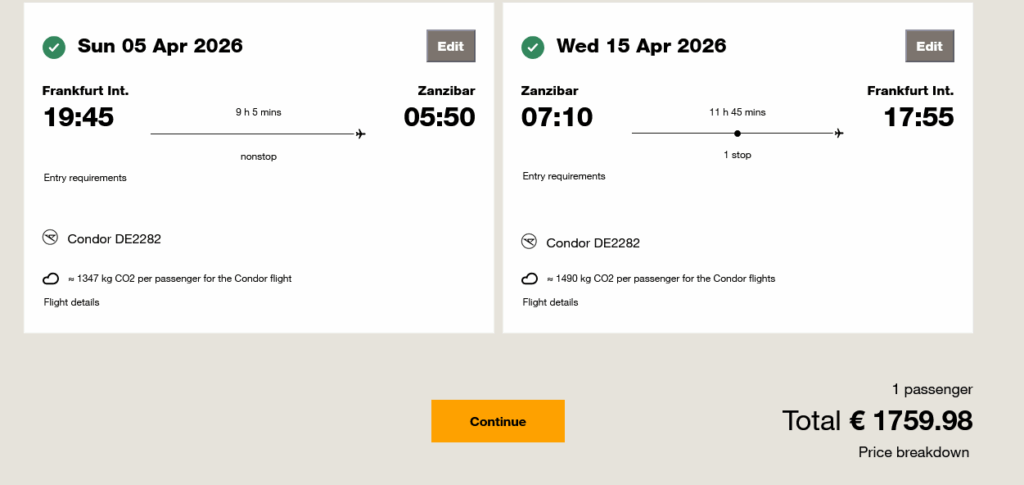Image resolution: width=1024 pixels, height=485 pixels.
Task: Expand Flight details for outbound flight
Action: pyautogui.click(x=72, y=302)
